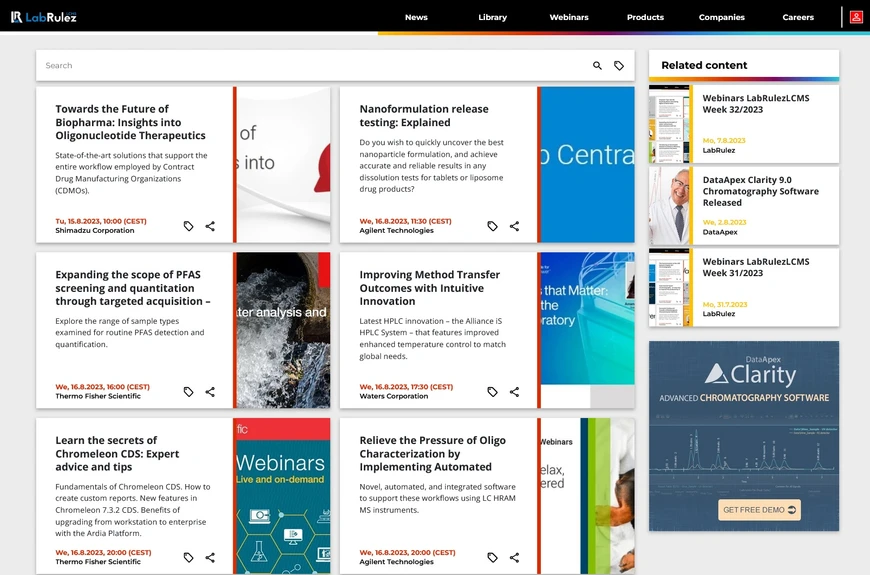The width and height of the screenshot is (870, 575).
Task: Click the Week 31/2023 article thumbnail
Action: pos(669,288)
